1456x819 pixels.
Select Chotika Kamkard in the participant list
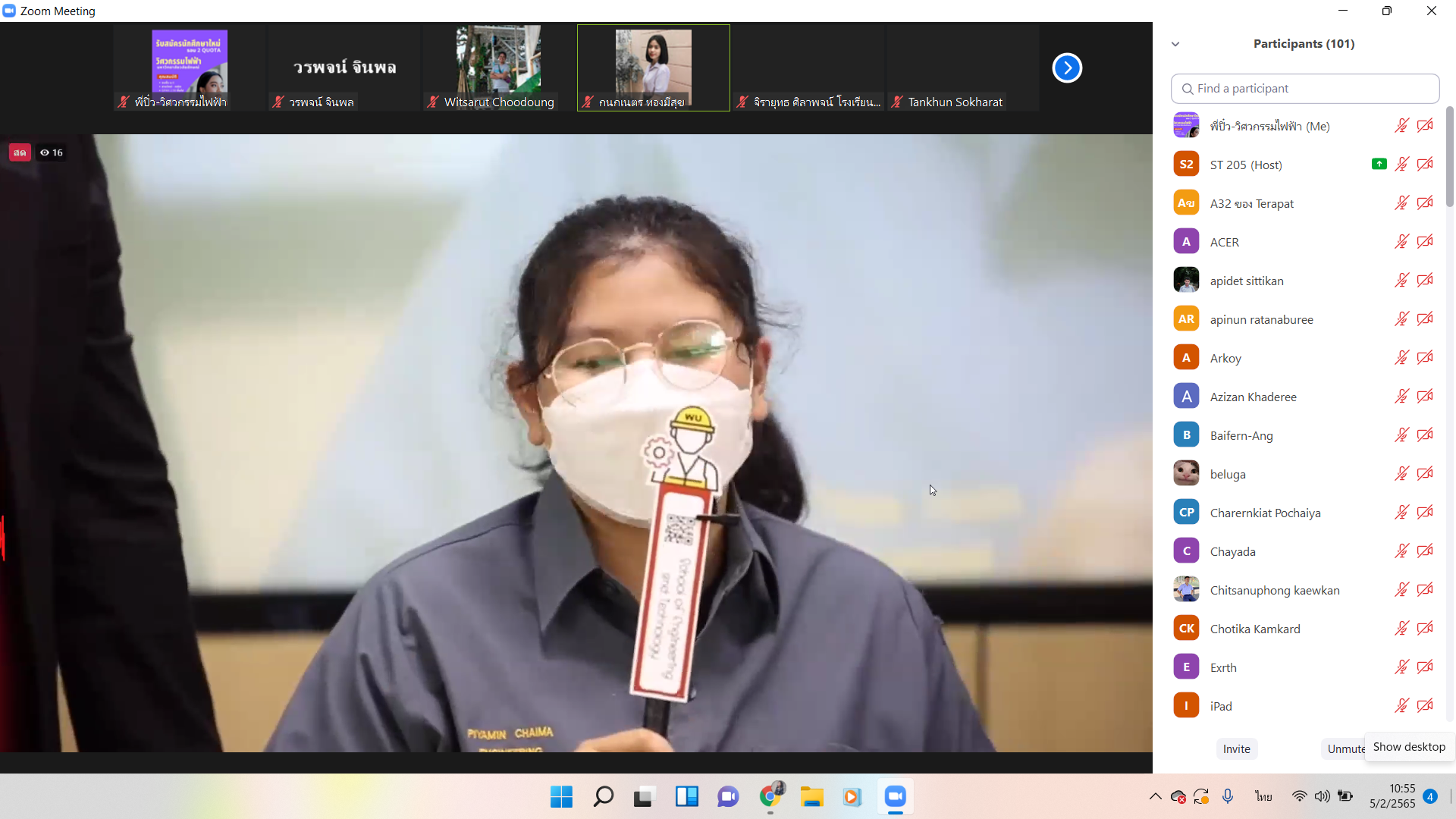[1255, 629]
